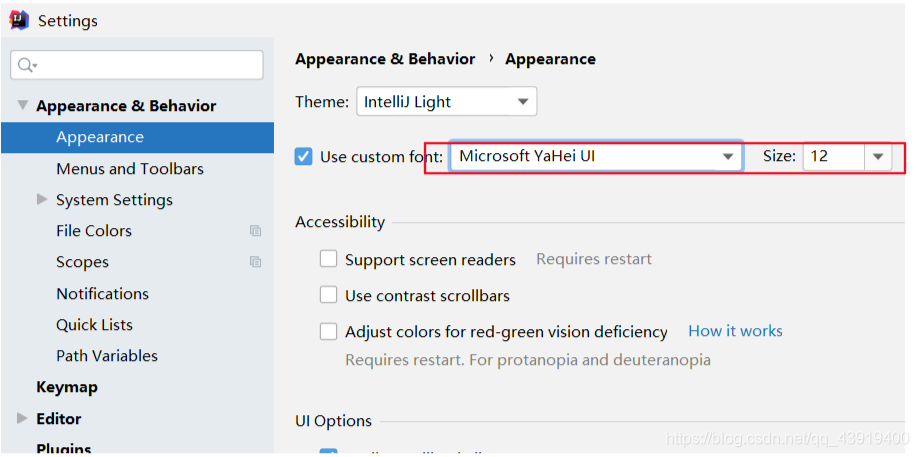The image size is (919, 457).
Task: Select Menus and Toolbars in sidebar
Action: point(130,169)
